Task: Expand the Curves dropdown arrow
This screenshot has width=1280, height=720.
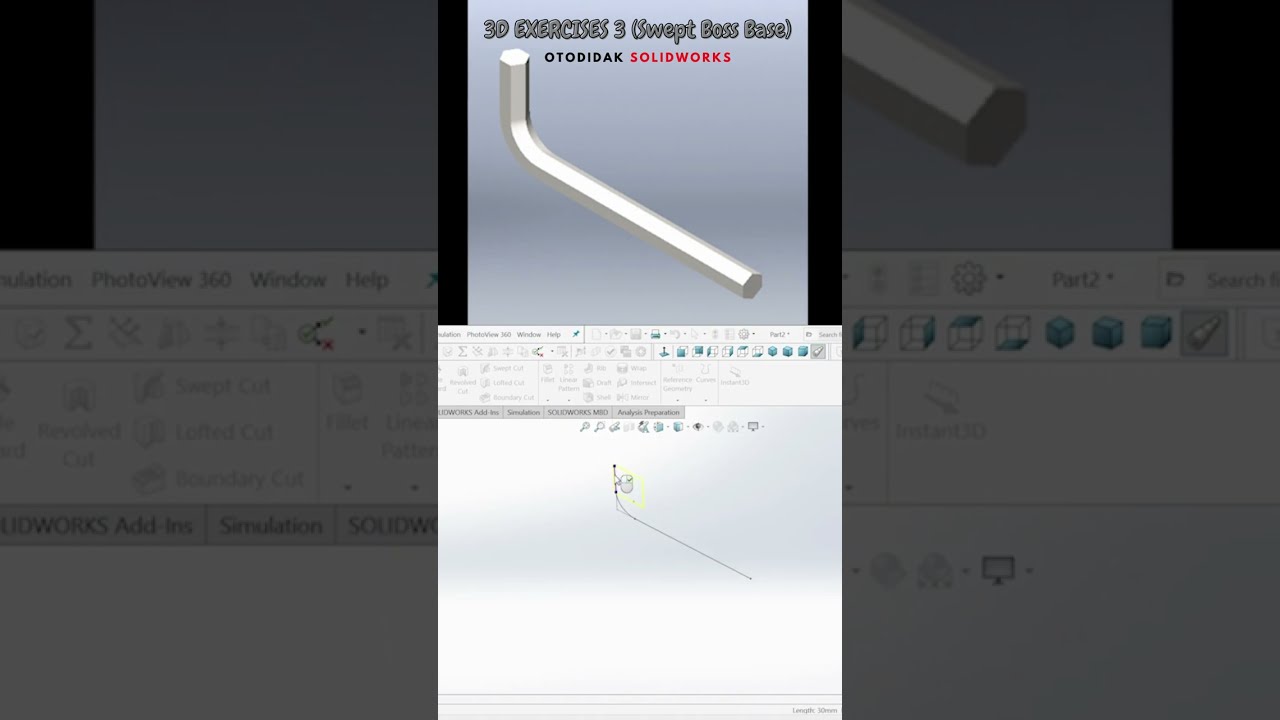Action: click(706, 401)
